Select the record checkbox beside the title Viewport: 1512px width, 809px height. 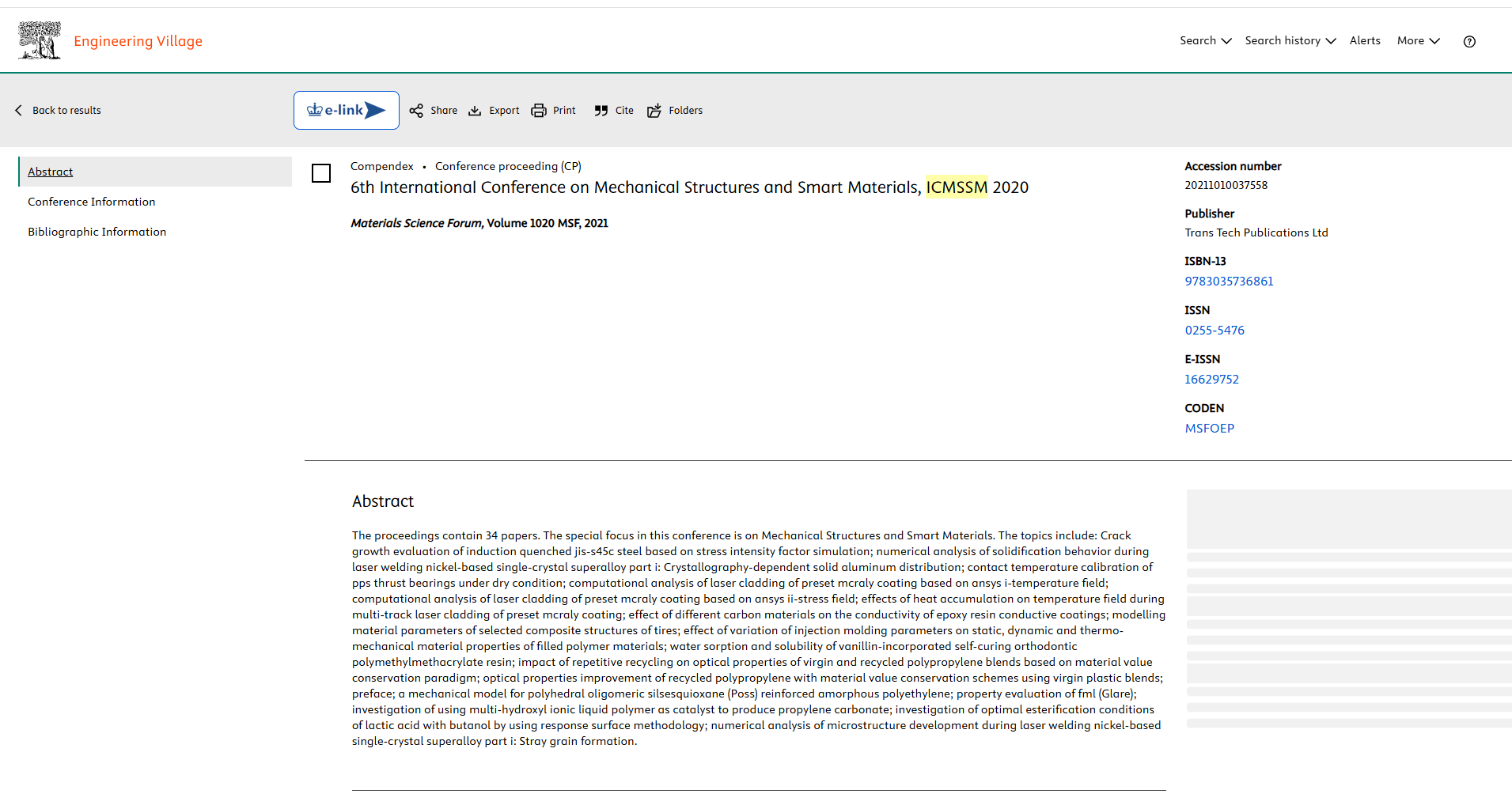pos(321,173)
